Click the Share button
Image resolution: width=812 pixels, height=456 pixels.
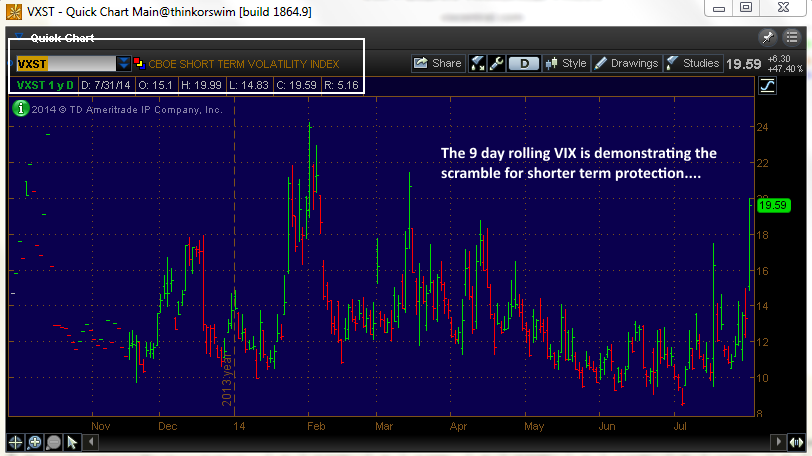(x=438, y=63)
